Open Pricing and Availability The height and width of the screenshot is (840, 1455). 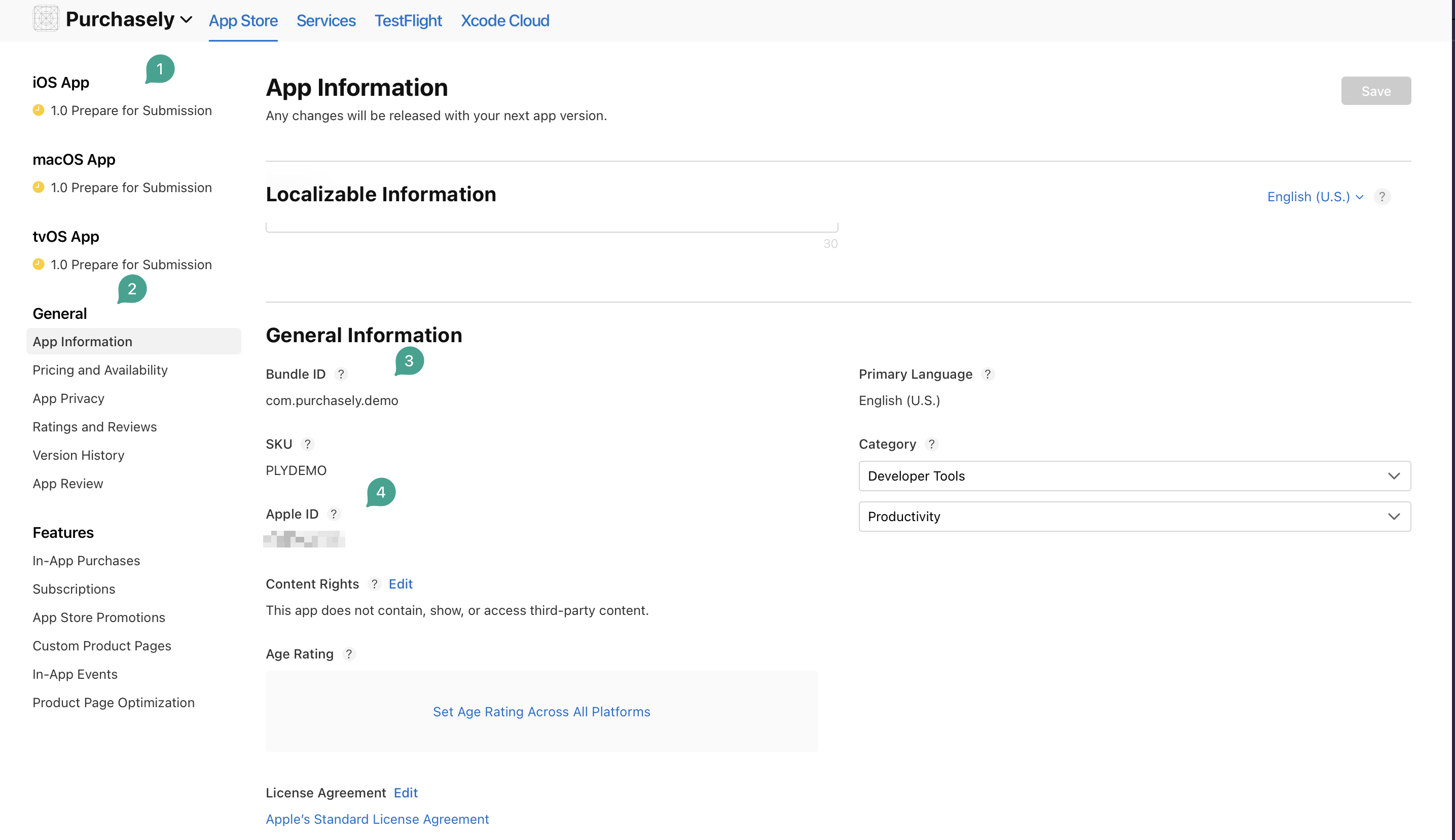(x=100, y=371)
